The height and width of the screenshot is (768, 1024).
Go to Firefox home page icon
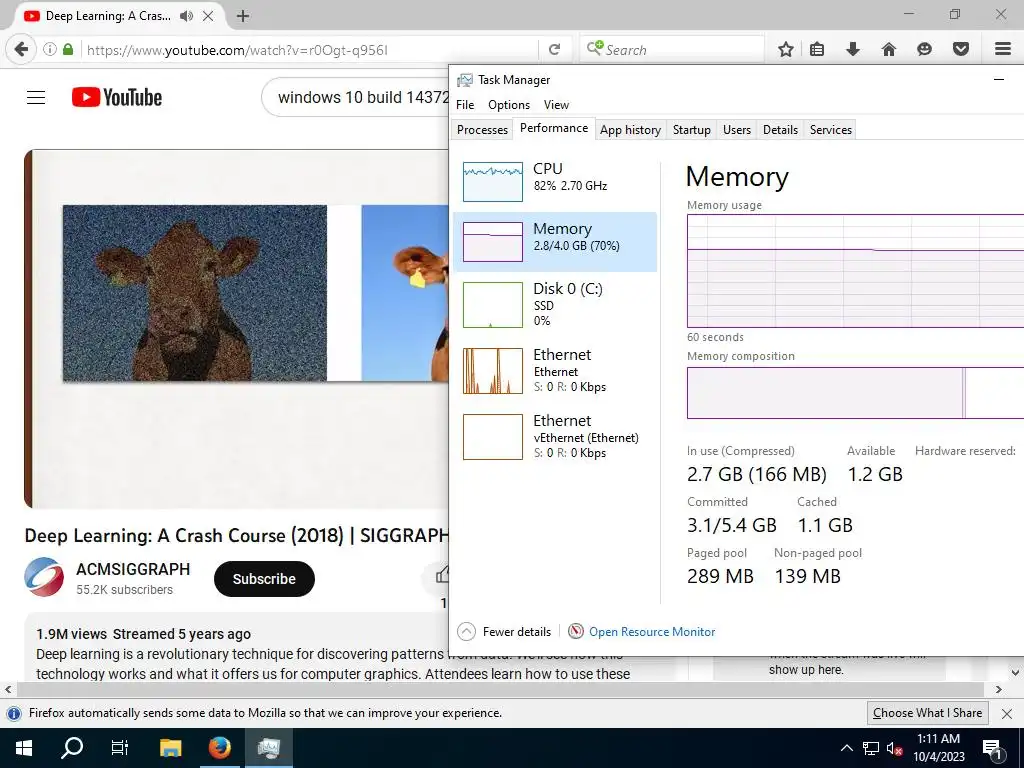pos(889,50)
